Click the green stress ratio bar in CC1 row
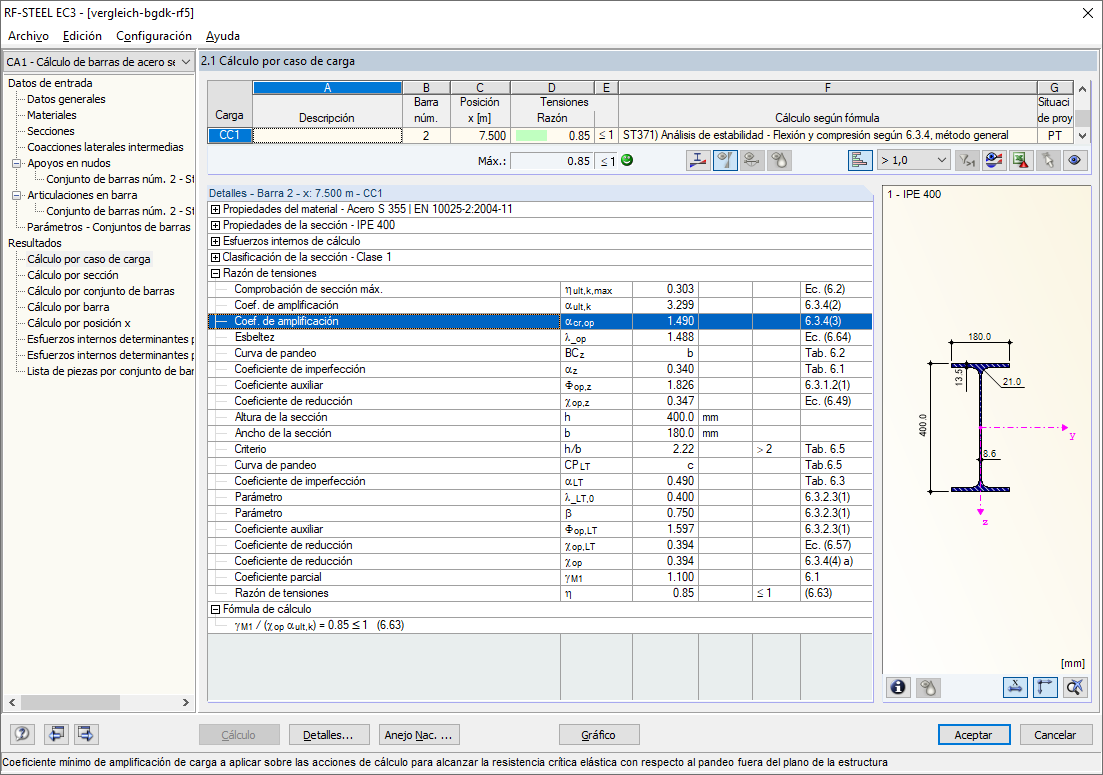The image size is (1103, 775). tap(531, 136)
